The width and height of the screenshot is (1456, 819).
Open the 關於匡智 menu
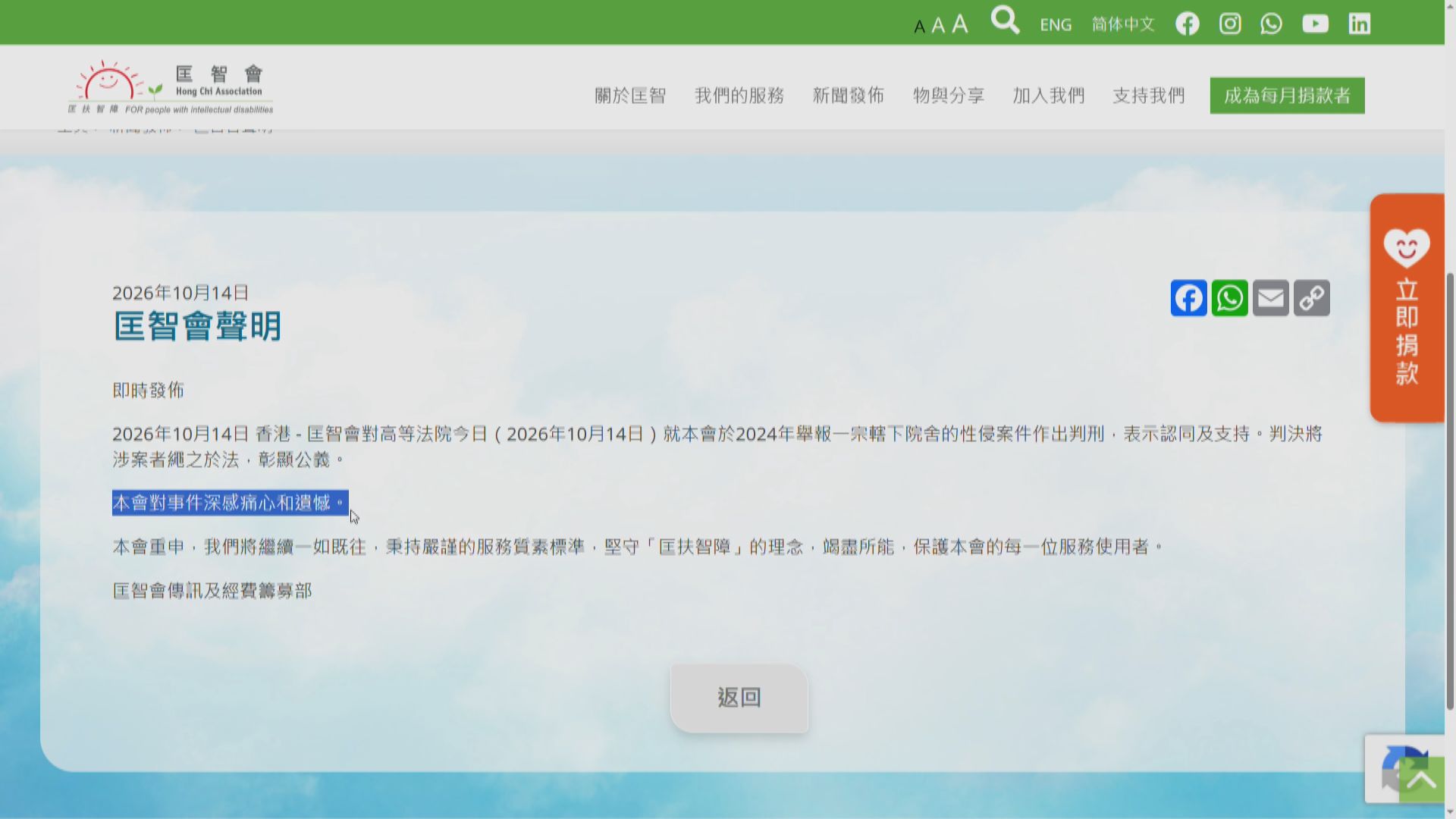point(630,96)
